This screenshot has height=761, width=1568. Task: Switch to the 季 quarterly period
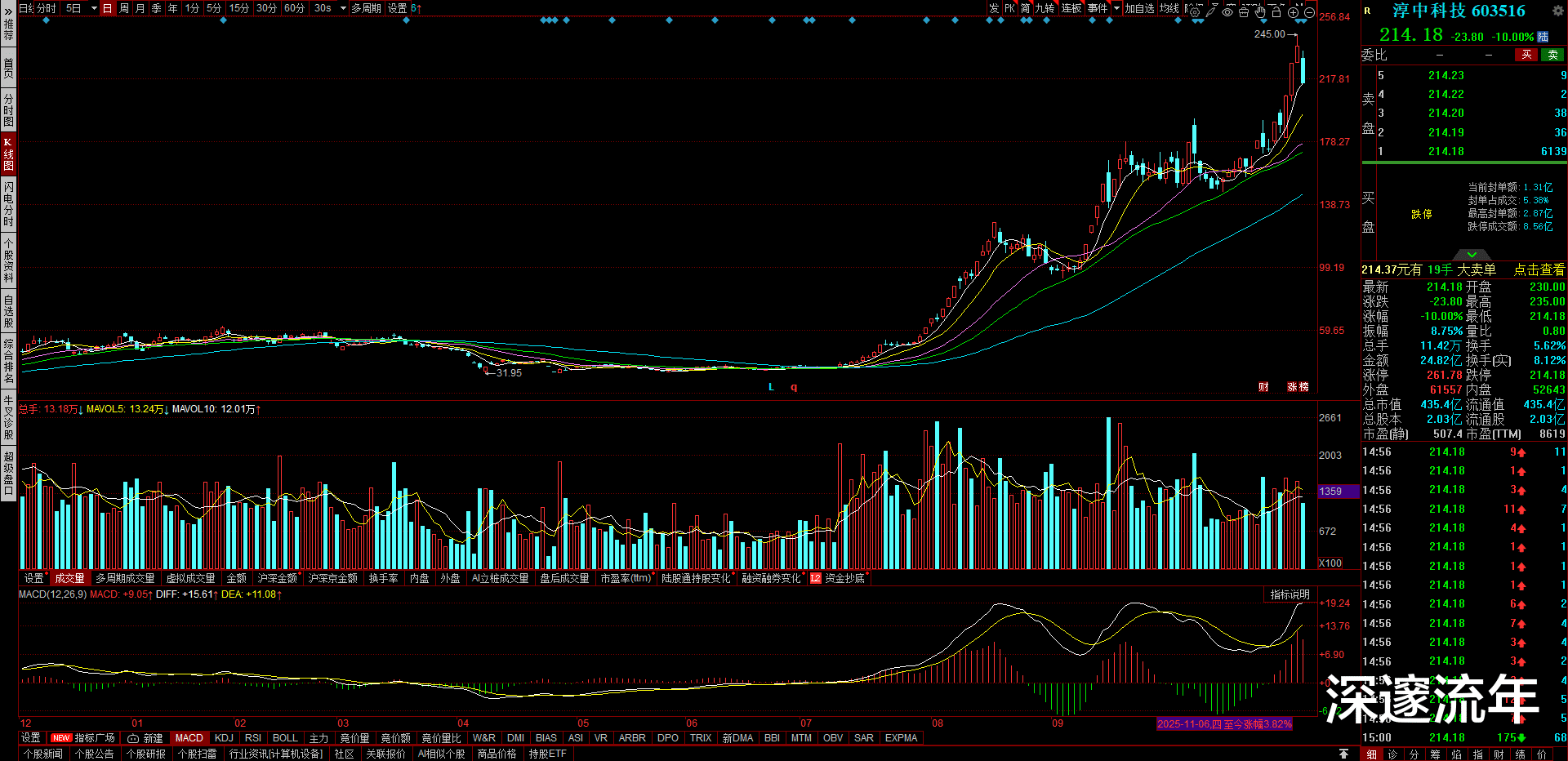click(157, 8)
